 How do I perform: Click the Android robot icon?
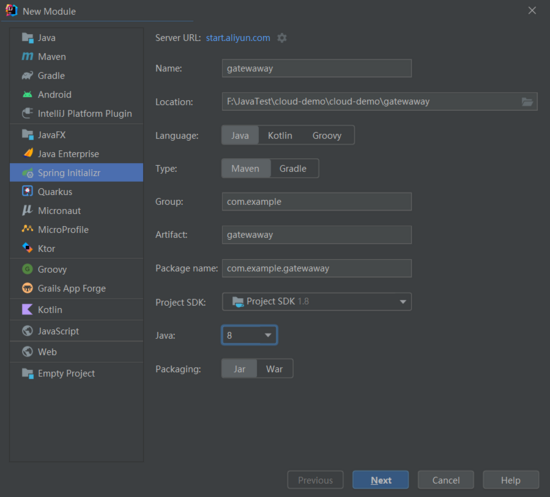[27, 94]
